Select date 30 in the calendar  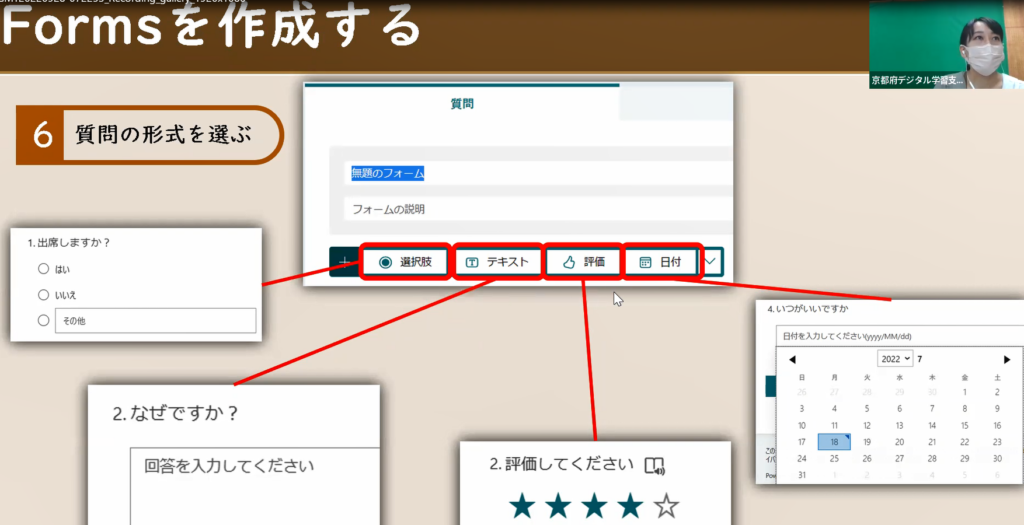997,458
